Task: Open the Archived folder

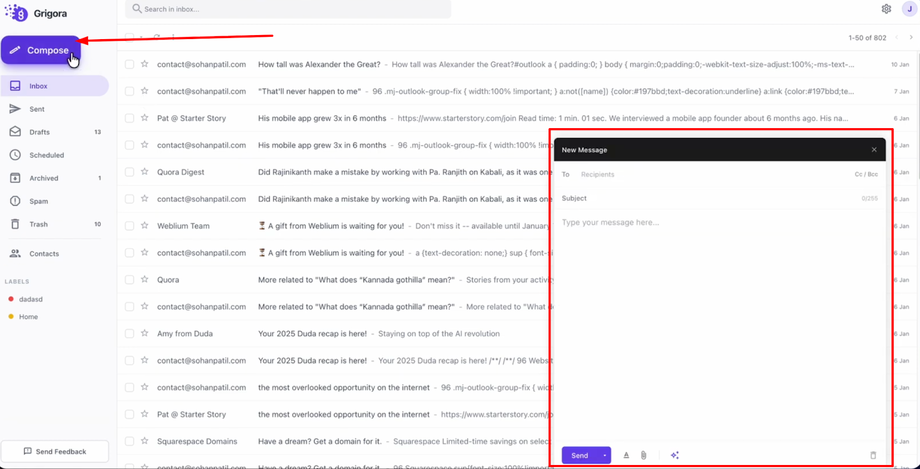Action: [54, 178]
